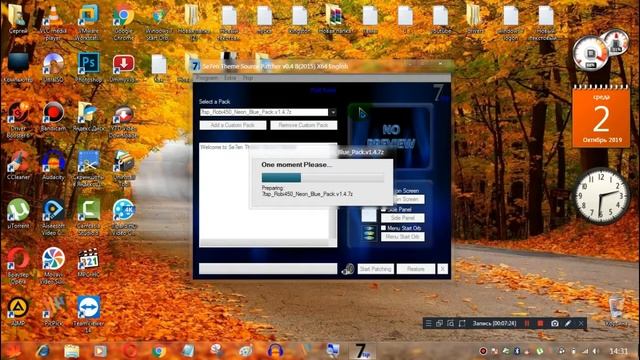Viewport: 640px width, 360px height.
Task: Open VLC media player desktop shortcut
Action: [x=53, y=23]
